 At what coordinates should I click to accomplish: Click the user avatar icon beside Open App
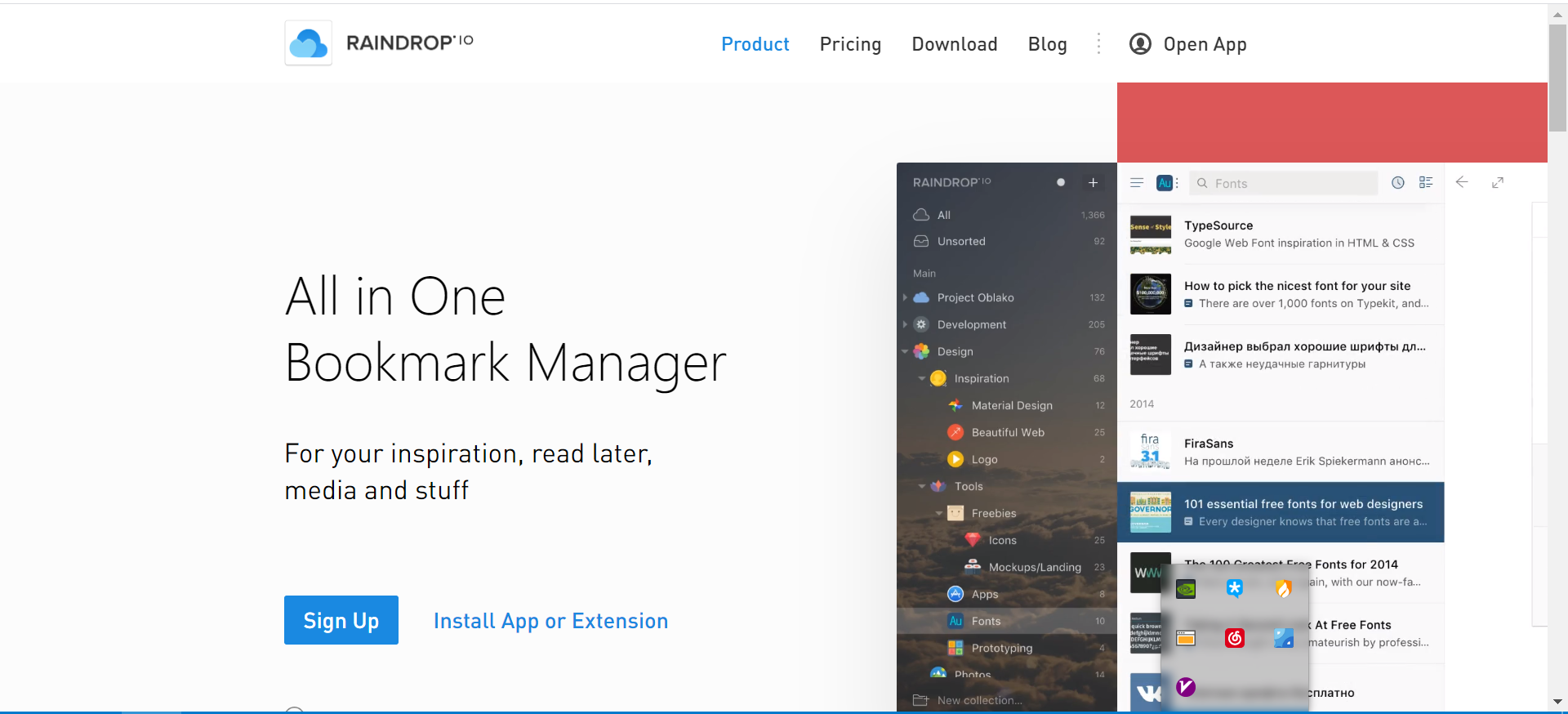click(1140, 43)
